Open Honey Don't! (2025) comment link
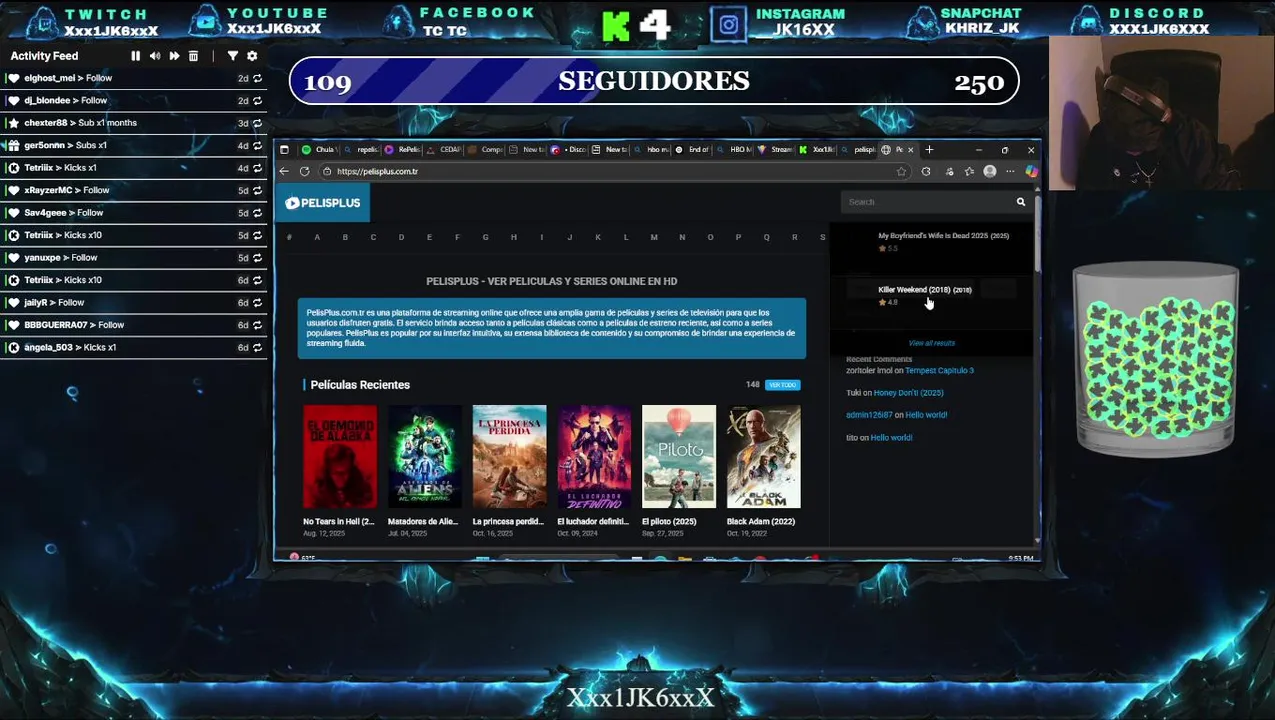The height and width of the screenshot is (720, 1275). pyautogui.click(x=908, y=393)
